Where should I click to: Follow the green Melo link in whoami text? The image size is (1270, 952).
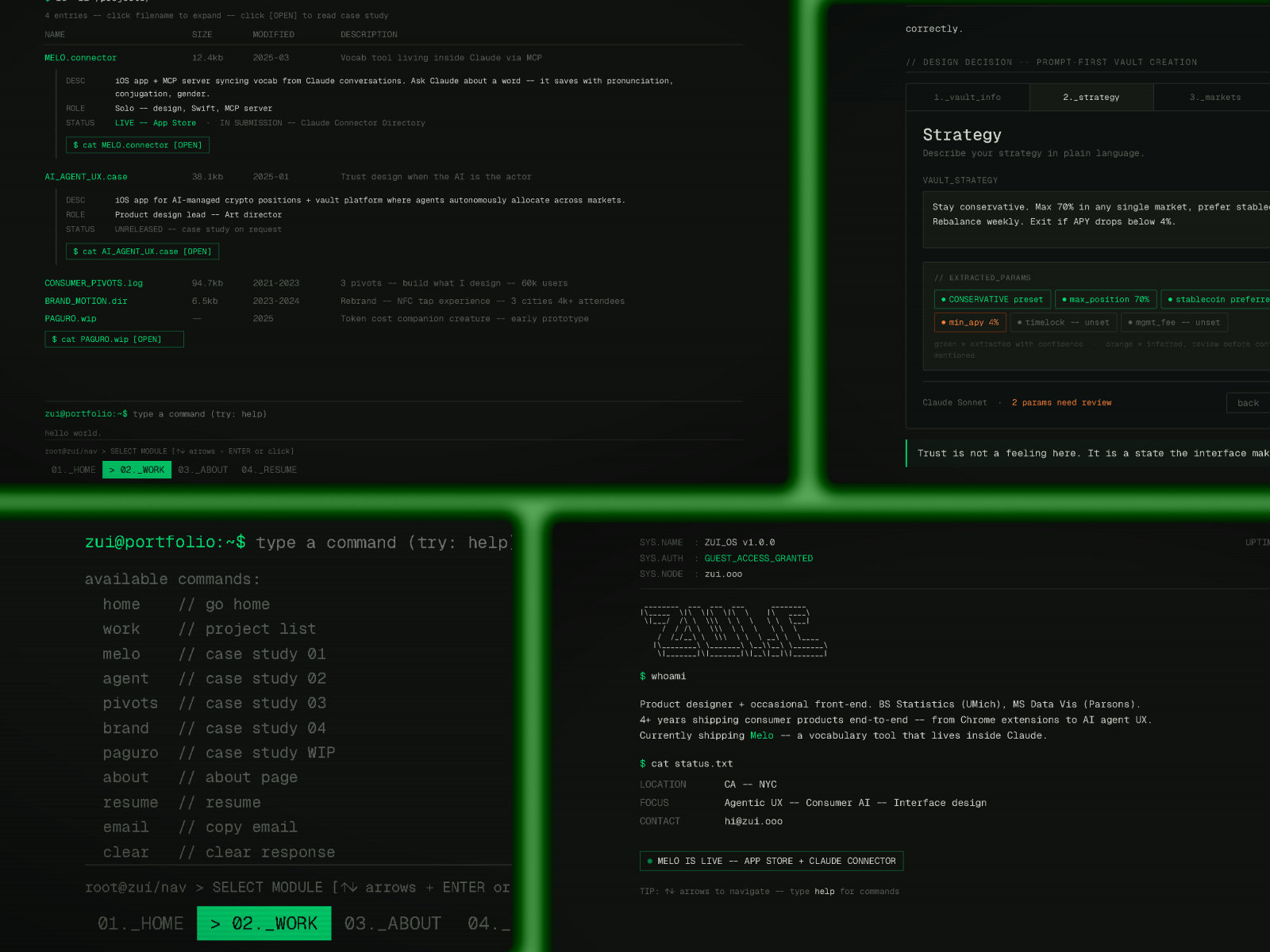[x=761, y=736]
